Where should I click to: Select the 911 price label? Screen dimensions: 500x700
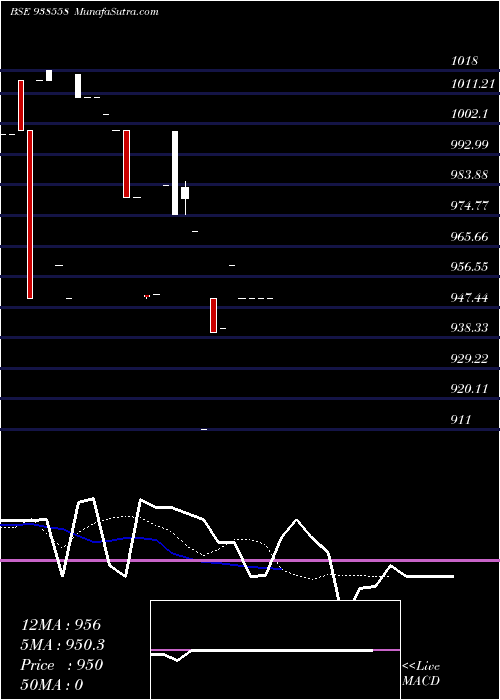(x=461, y=420)
